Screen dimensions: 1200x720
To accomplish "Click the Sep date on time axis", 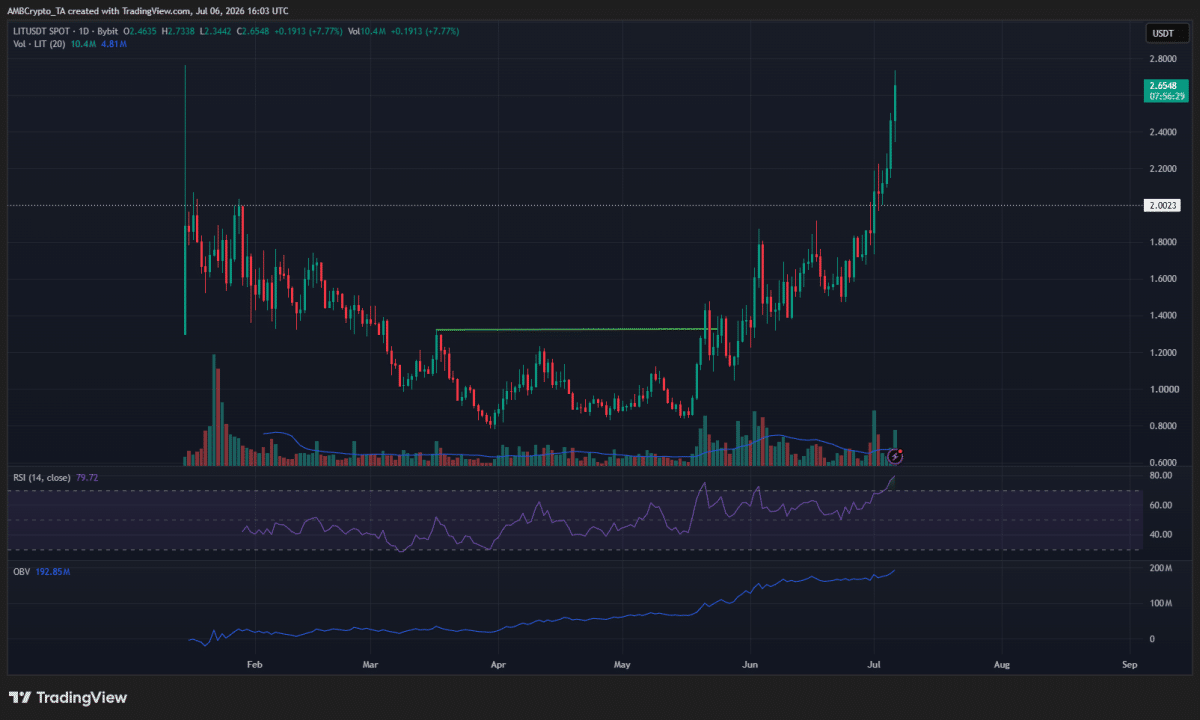I will [1130, 663].
